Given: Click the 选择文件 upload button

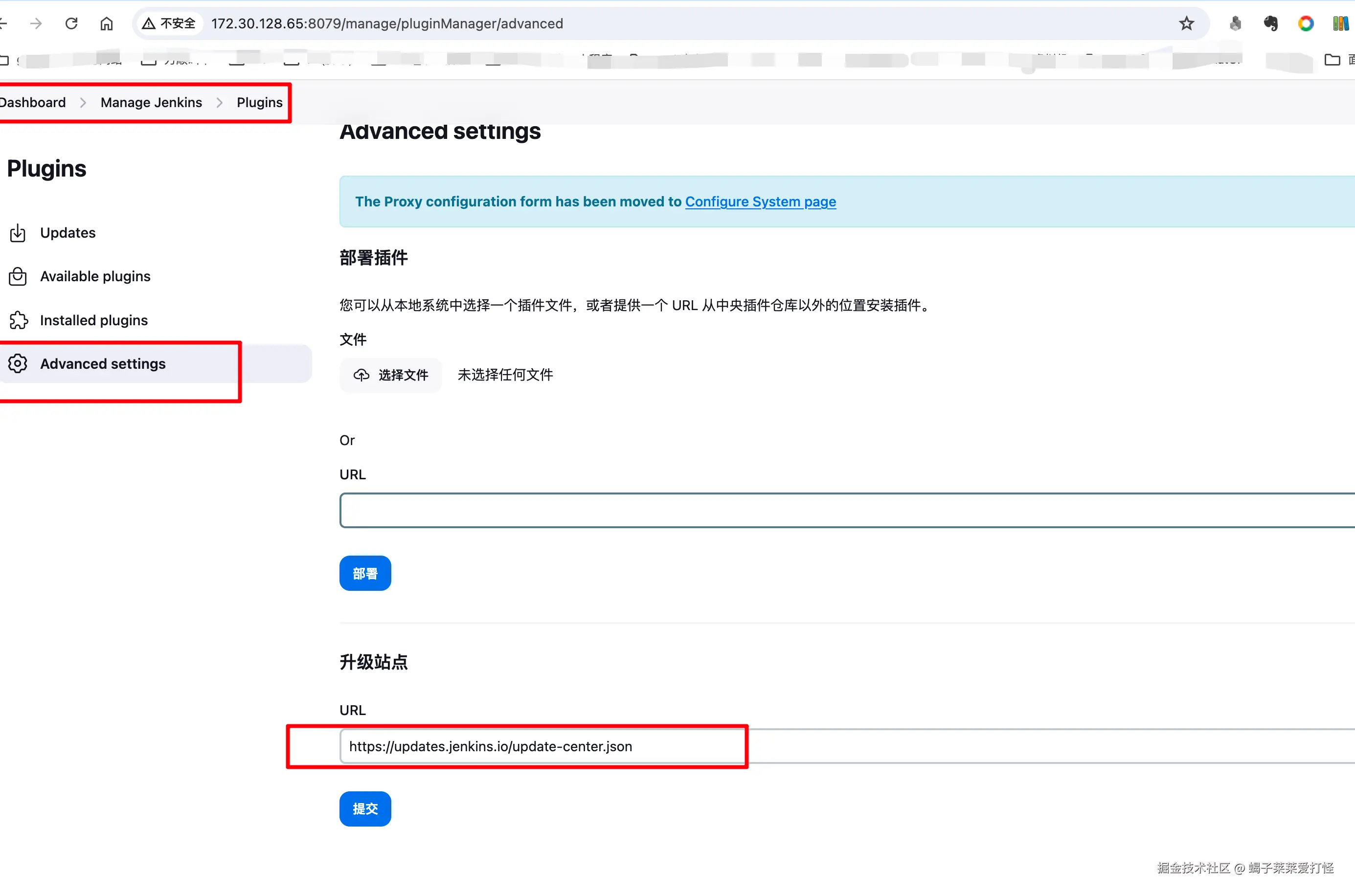Looking at the screenshot, I should pyautogui.click(x=391, y=375).
